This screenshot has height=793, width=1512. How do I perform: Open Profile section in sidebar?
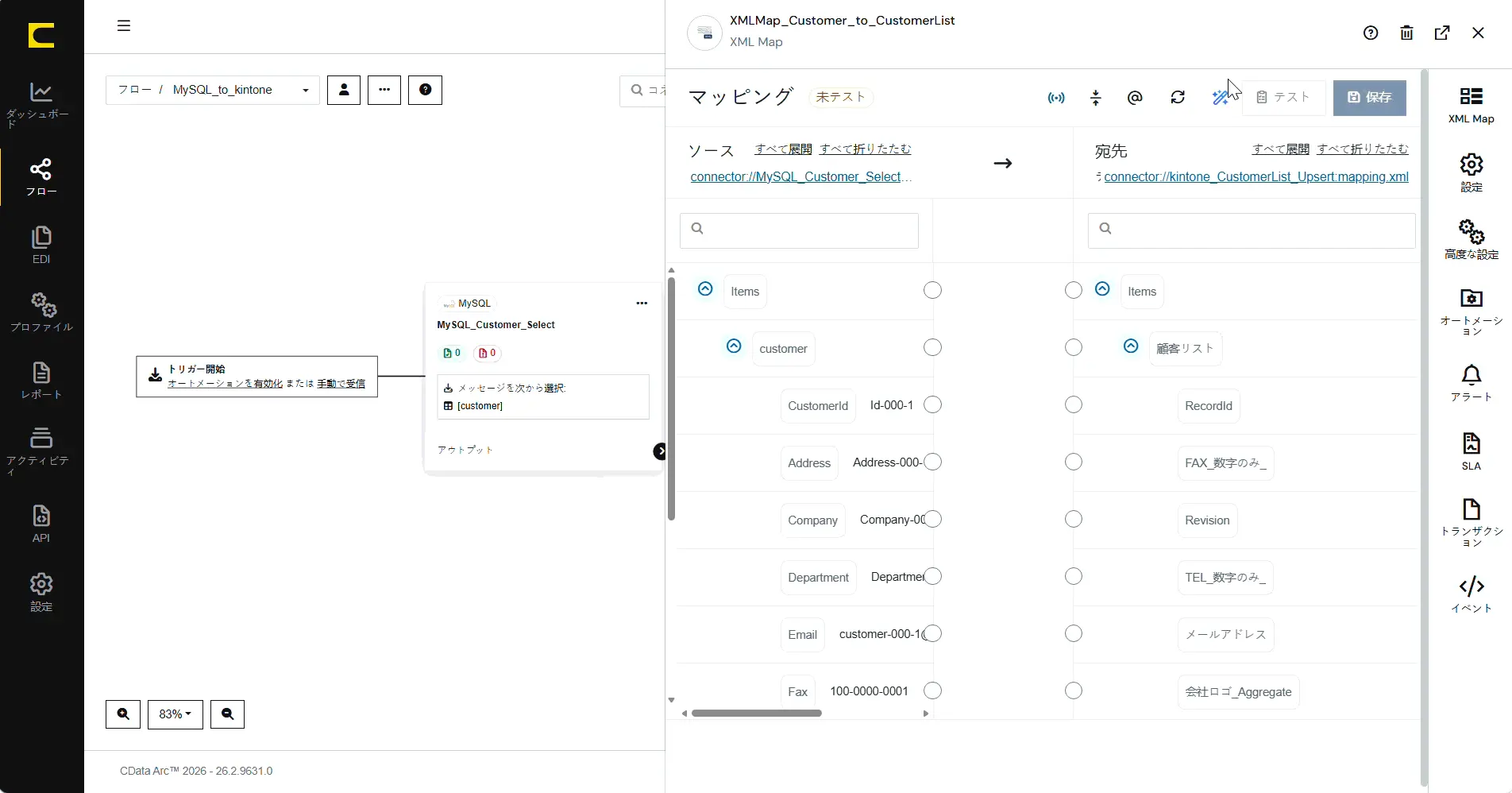point(41,312)
